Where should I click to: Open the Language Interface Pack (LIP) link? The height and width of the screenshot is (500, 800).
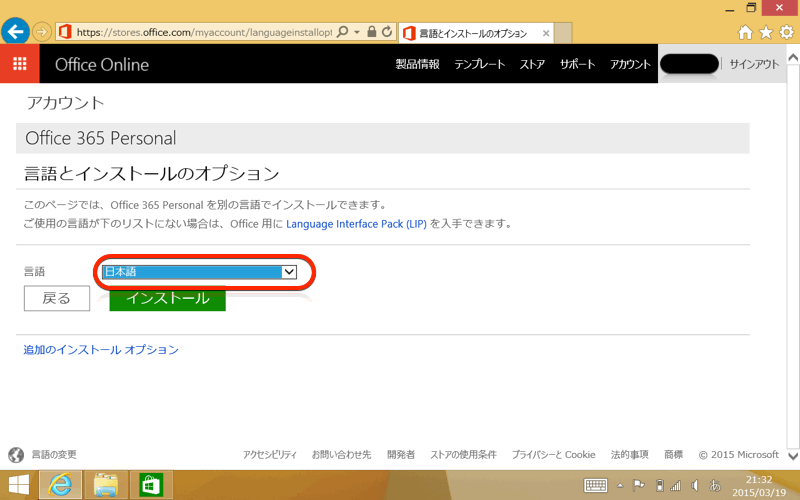[356, 224]
